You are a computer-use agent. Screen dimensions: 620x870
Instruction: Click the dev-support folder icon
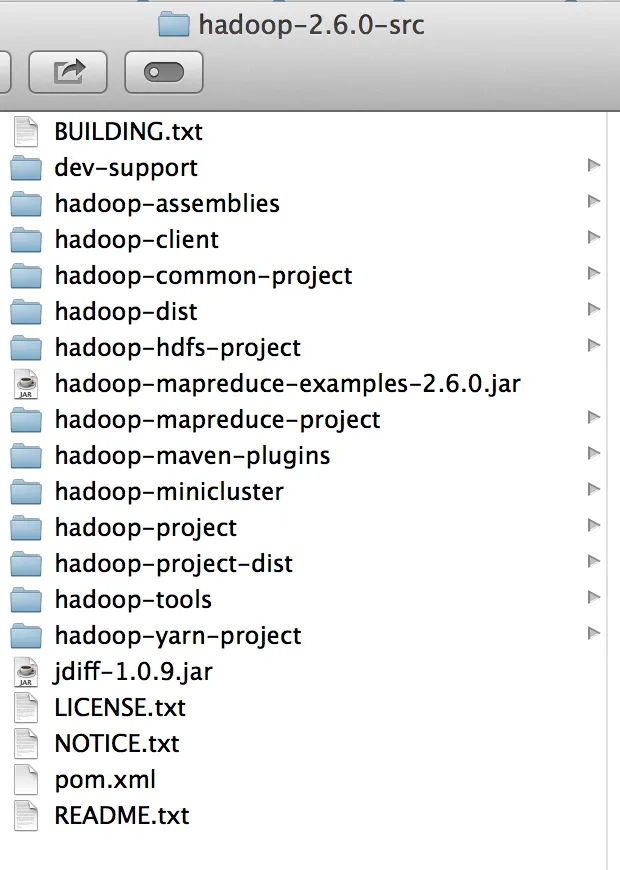coord(26,168)
